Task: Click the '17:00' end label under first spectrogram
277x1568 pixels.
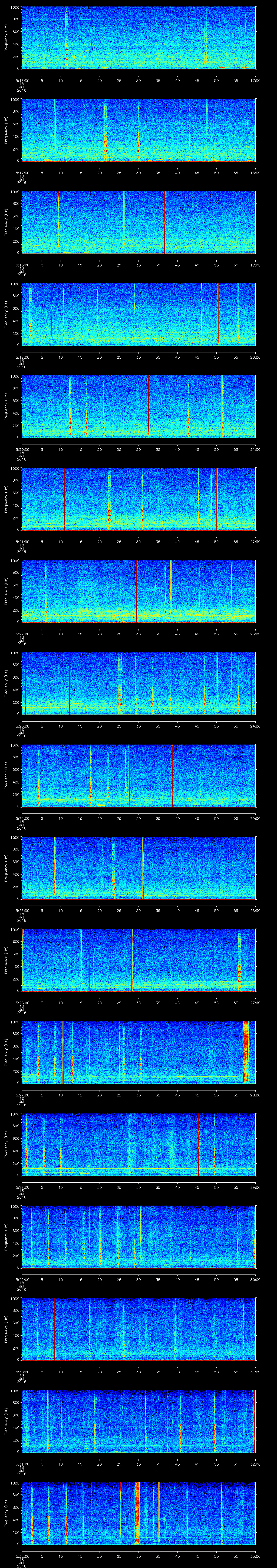Action: pyautogui.click(x=255, y=80)
